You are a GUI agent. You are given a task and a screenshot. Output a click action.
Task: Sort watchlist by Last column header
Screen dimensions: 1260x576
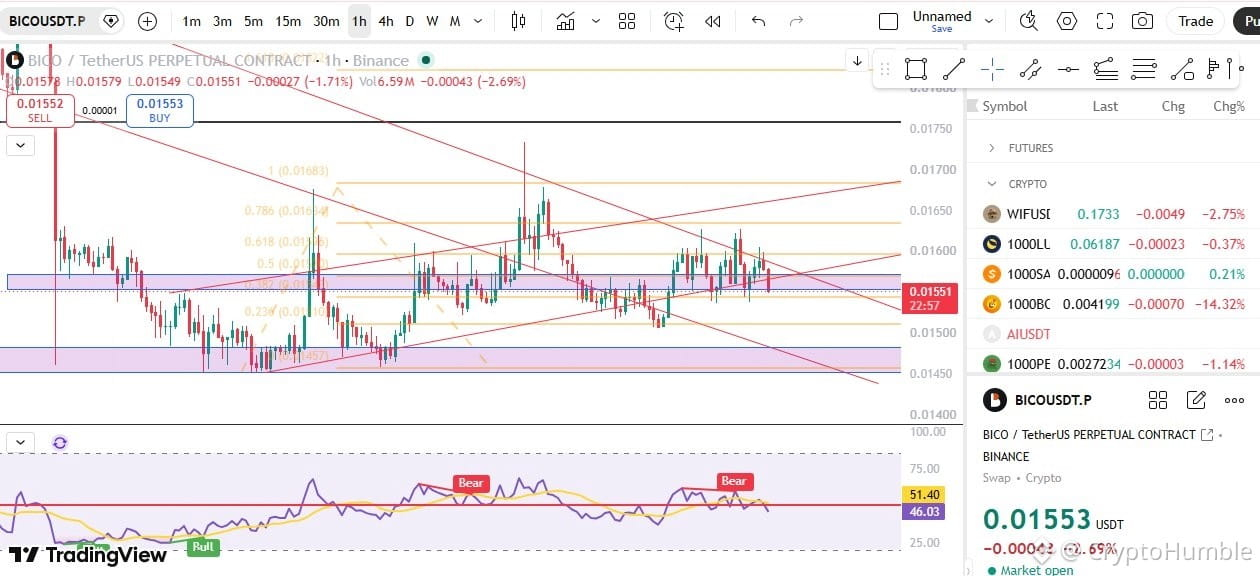click(x=1105, y=106)
